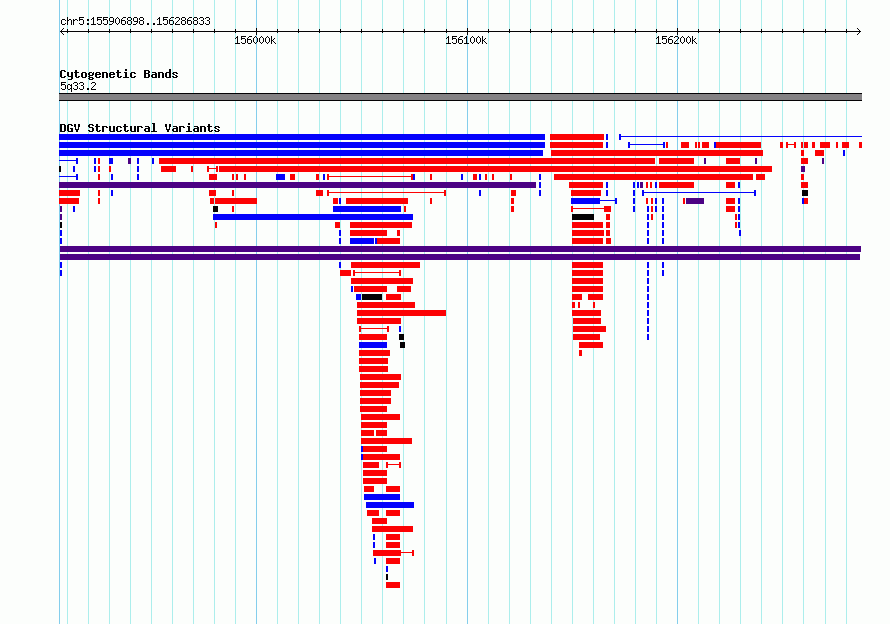Screen dimensions: 890x624
Task: Click the longest red bar in the central stack
Action: click(401, 313)
